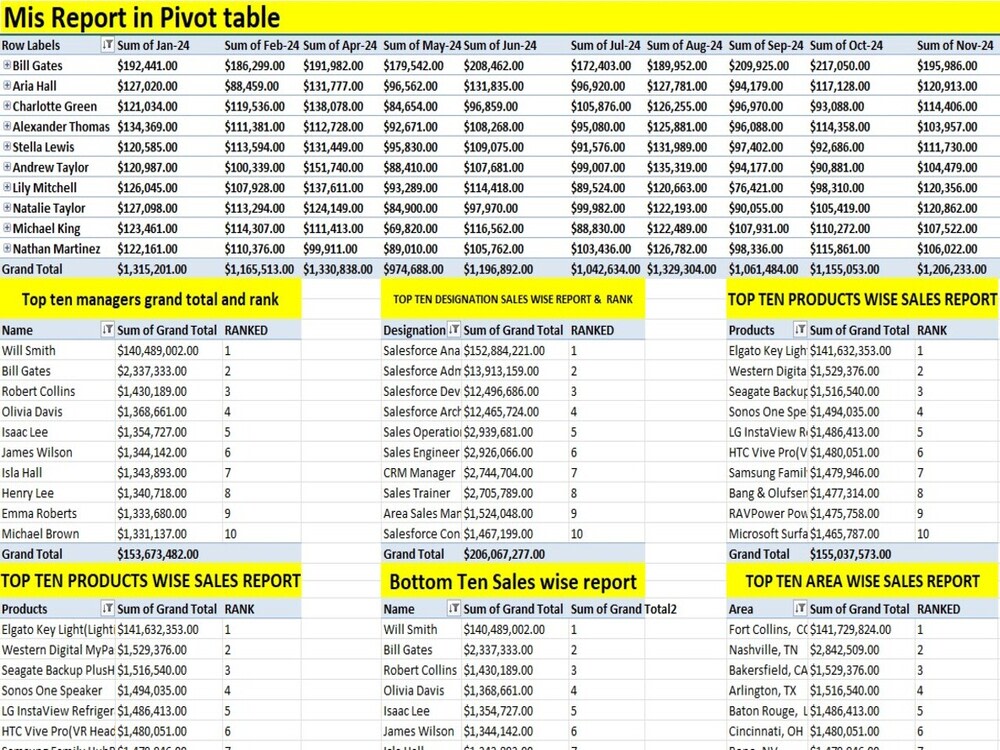Click Michael King May-24 value $69,820.00
This screenshot has height=750, width=1000.
pyautogui.click(x=411, y=229)
